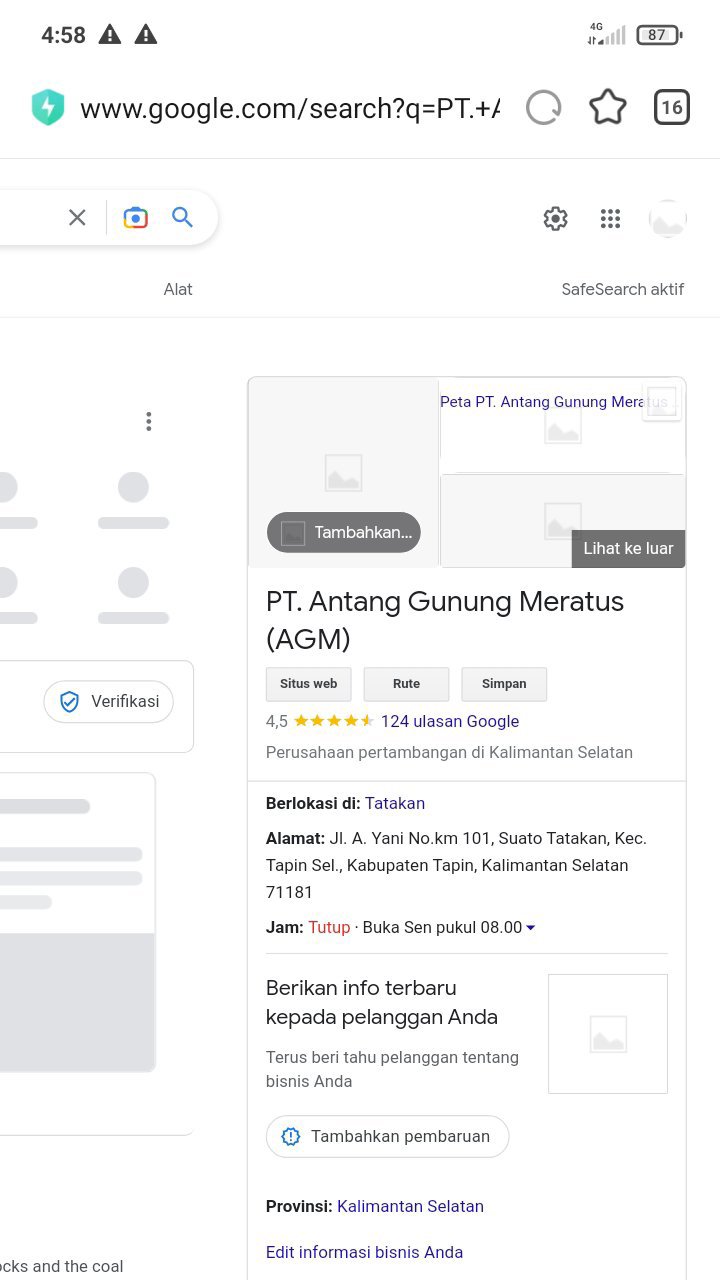The height and width of the screenshot is (1280, 720).
Task: Tap the green shield security icon
Action: 48,107
